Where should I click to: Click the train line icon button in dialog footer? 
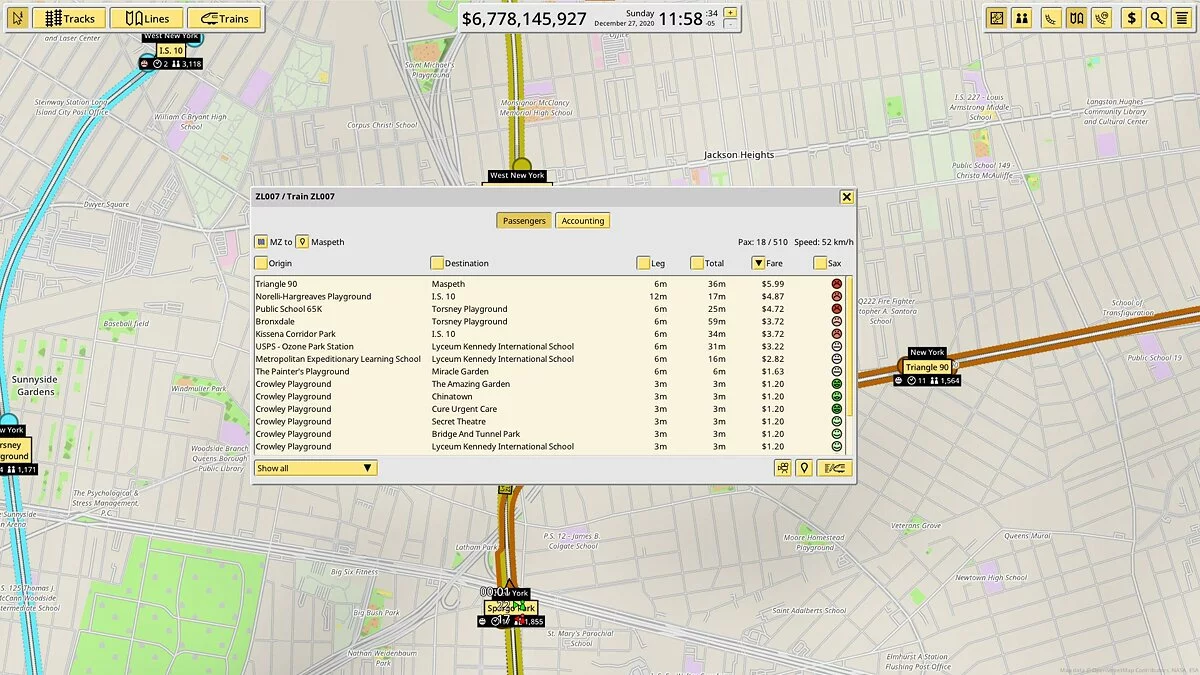point(835,468)
